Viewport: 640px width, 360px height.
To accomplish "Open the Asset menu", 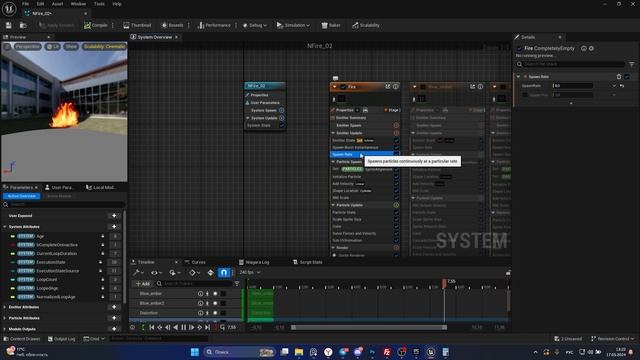I will [x=58, y=4].
